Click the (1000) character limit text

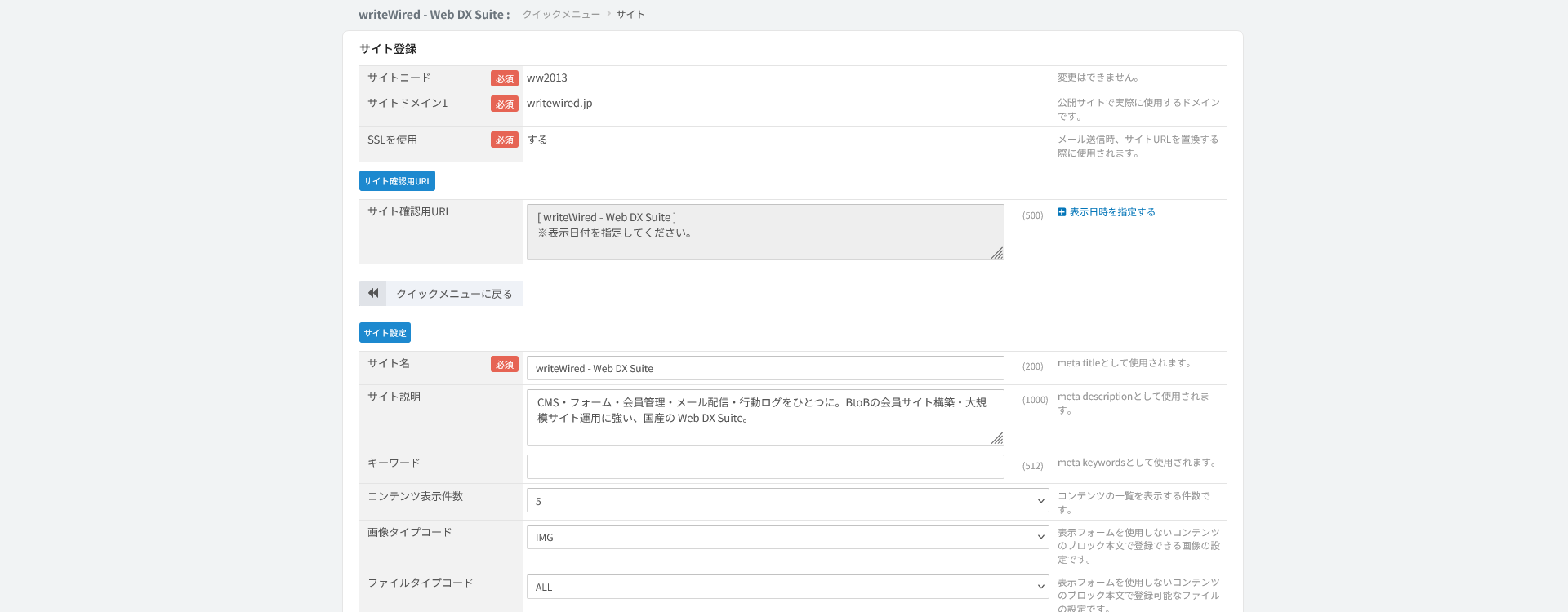click(1035, 400)
